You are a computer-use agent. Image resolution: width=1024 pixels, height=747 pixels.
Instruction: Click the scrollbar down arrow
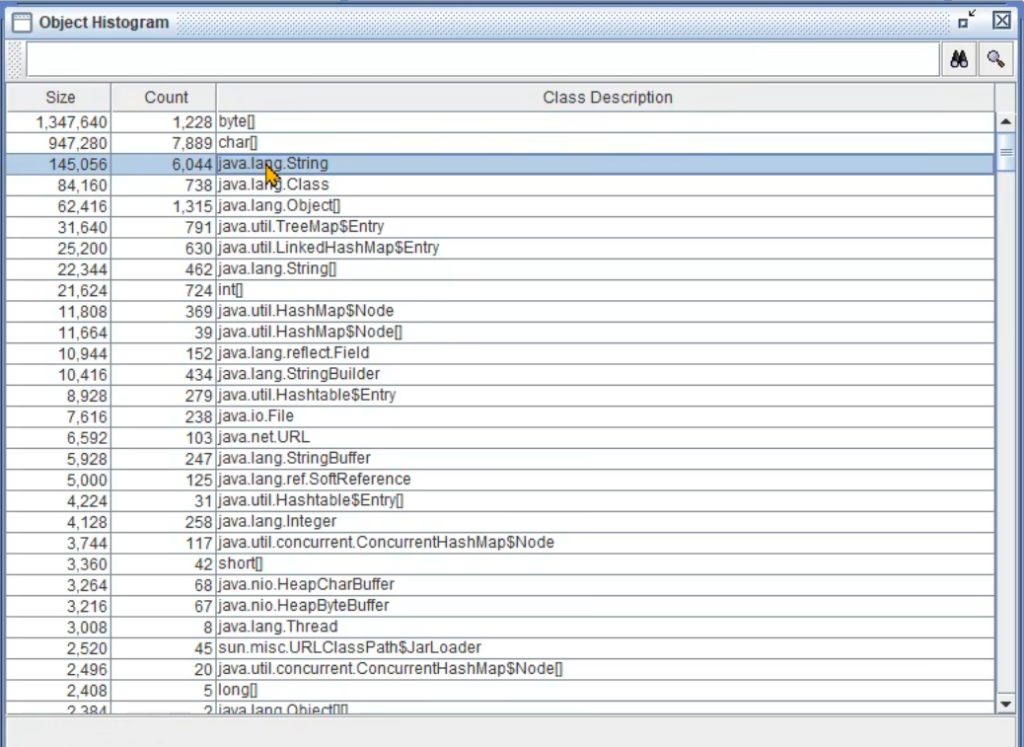pos(1006,705)
